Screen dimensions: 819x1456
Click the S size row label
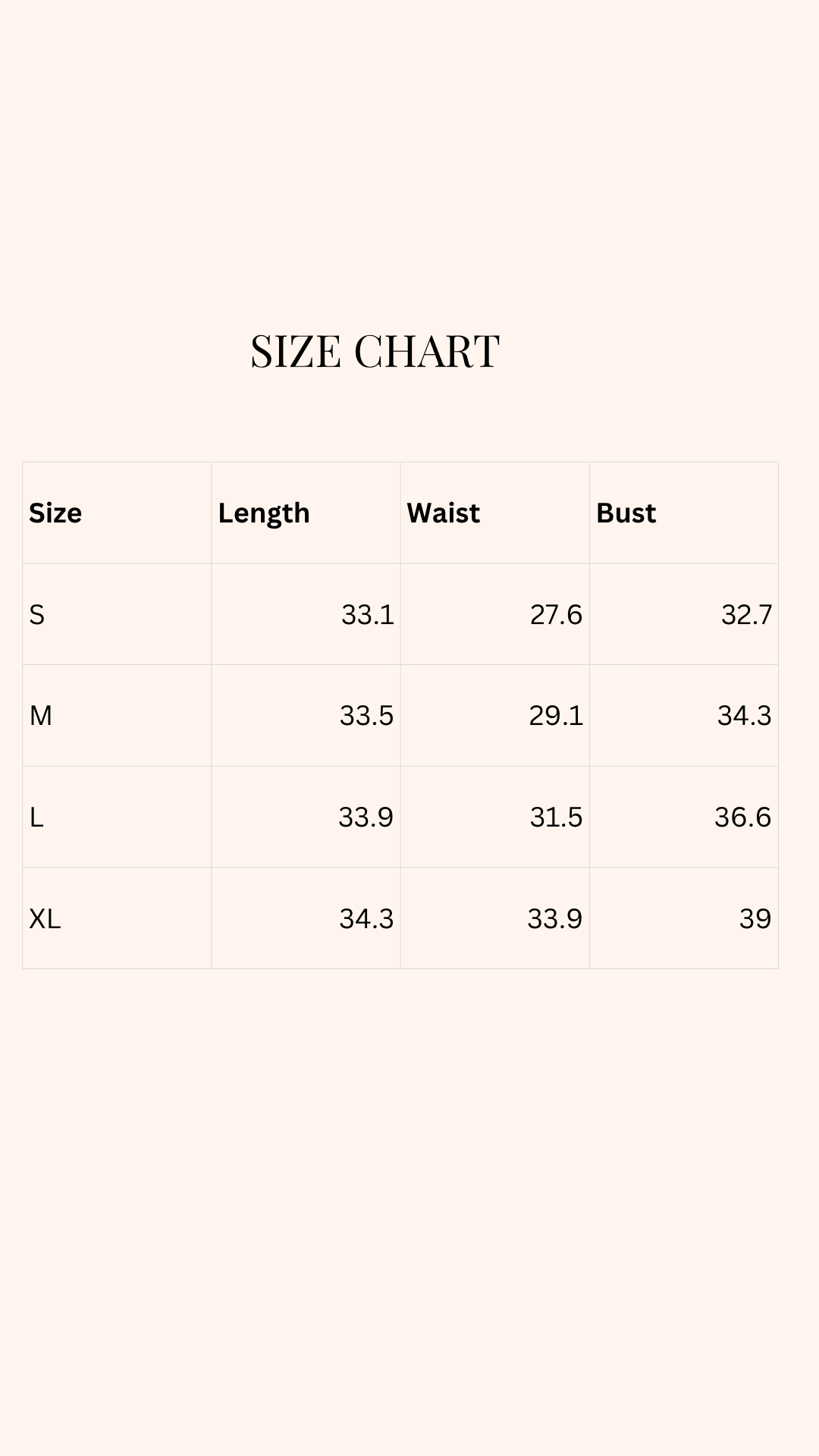[37, 614]
